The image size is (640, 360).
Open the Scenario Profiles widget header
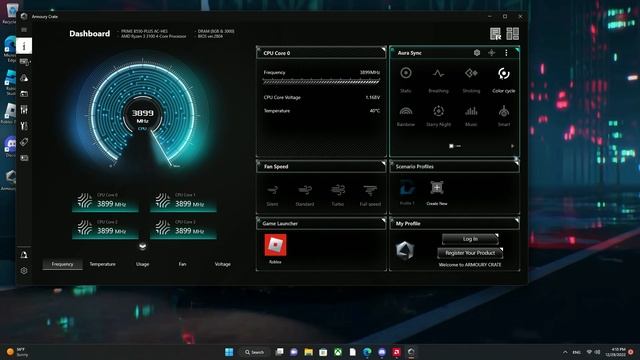pos(454,167)
